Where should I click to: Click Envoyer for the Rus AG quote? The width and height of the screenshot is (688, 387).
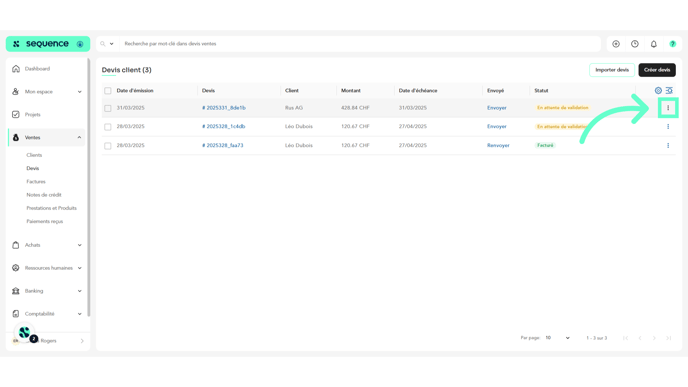(497, 108)
